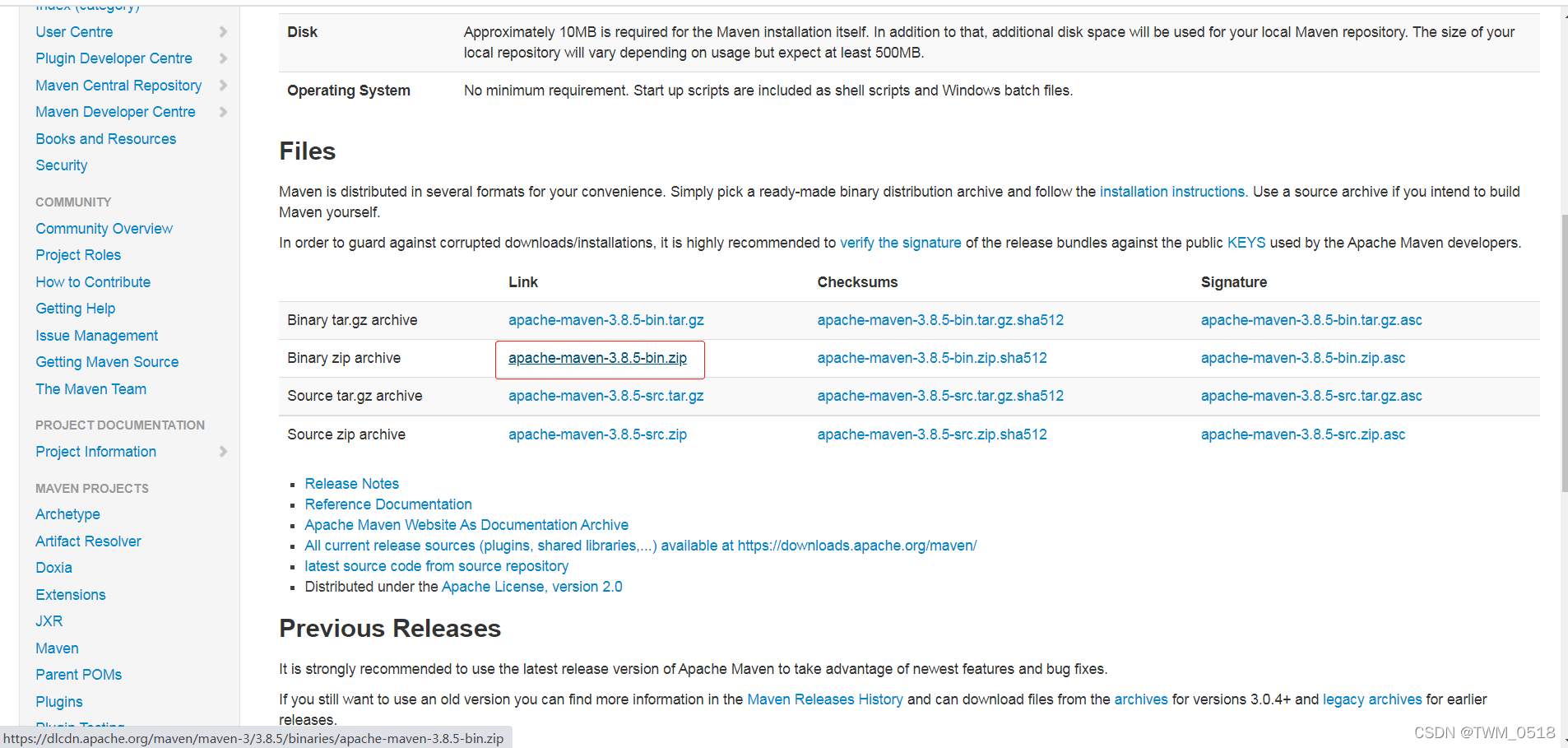Open the bin.tar.gz.asc signature link

[x=1311, y=320]
